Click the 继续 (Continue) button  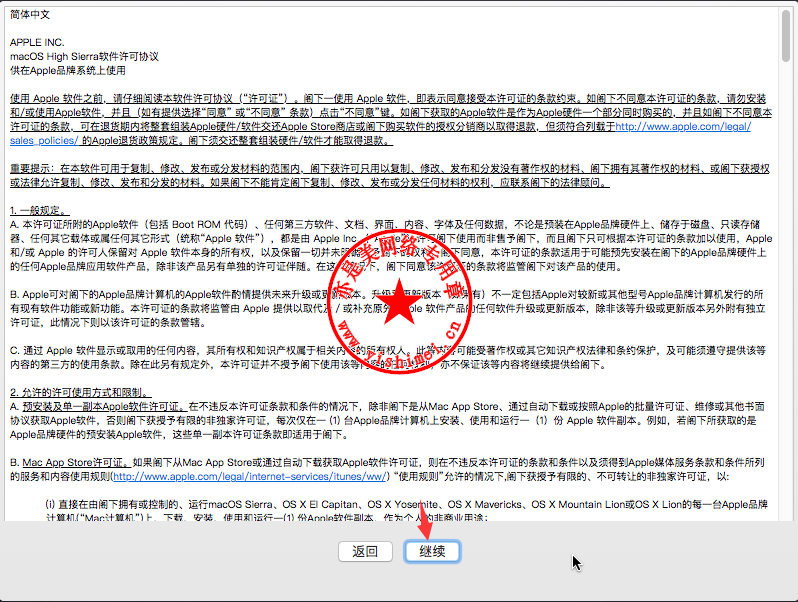(x=432, y=551)
